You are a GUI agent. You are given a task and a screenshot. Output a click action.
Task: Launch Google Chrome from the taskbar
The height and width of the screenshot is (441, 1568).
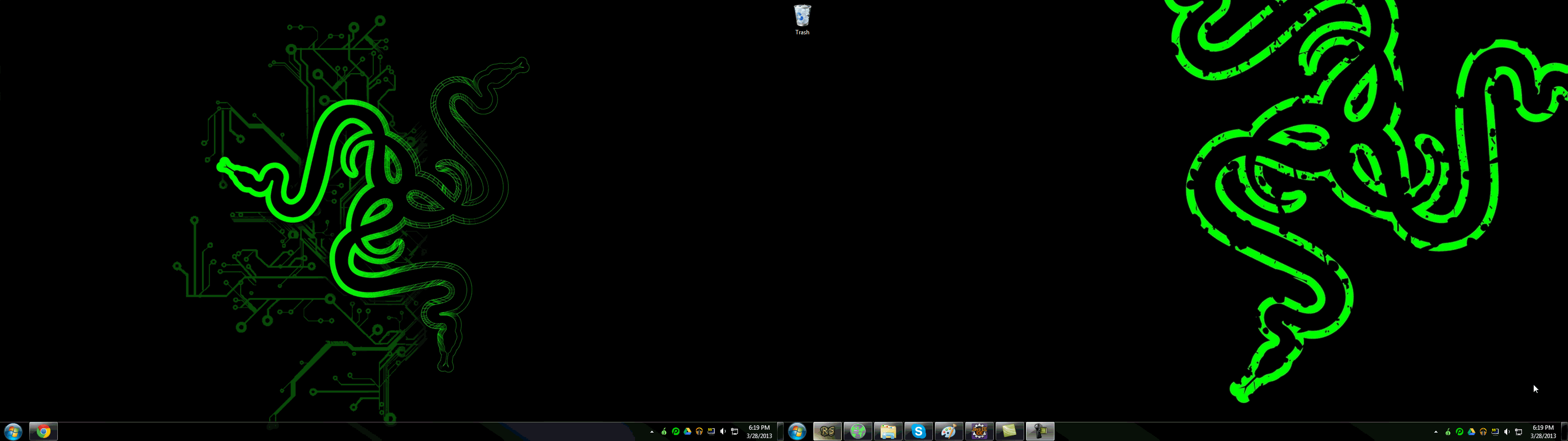click(x=43, y=432)
